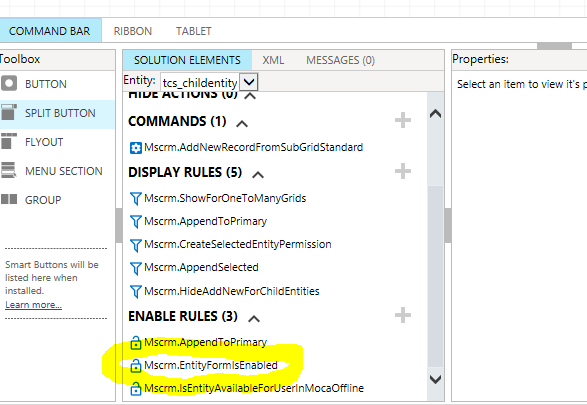Switch to the RIBBON tab
The height and width of the screenshot is (405, 587).
tap(133, 31)
